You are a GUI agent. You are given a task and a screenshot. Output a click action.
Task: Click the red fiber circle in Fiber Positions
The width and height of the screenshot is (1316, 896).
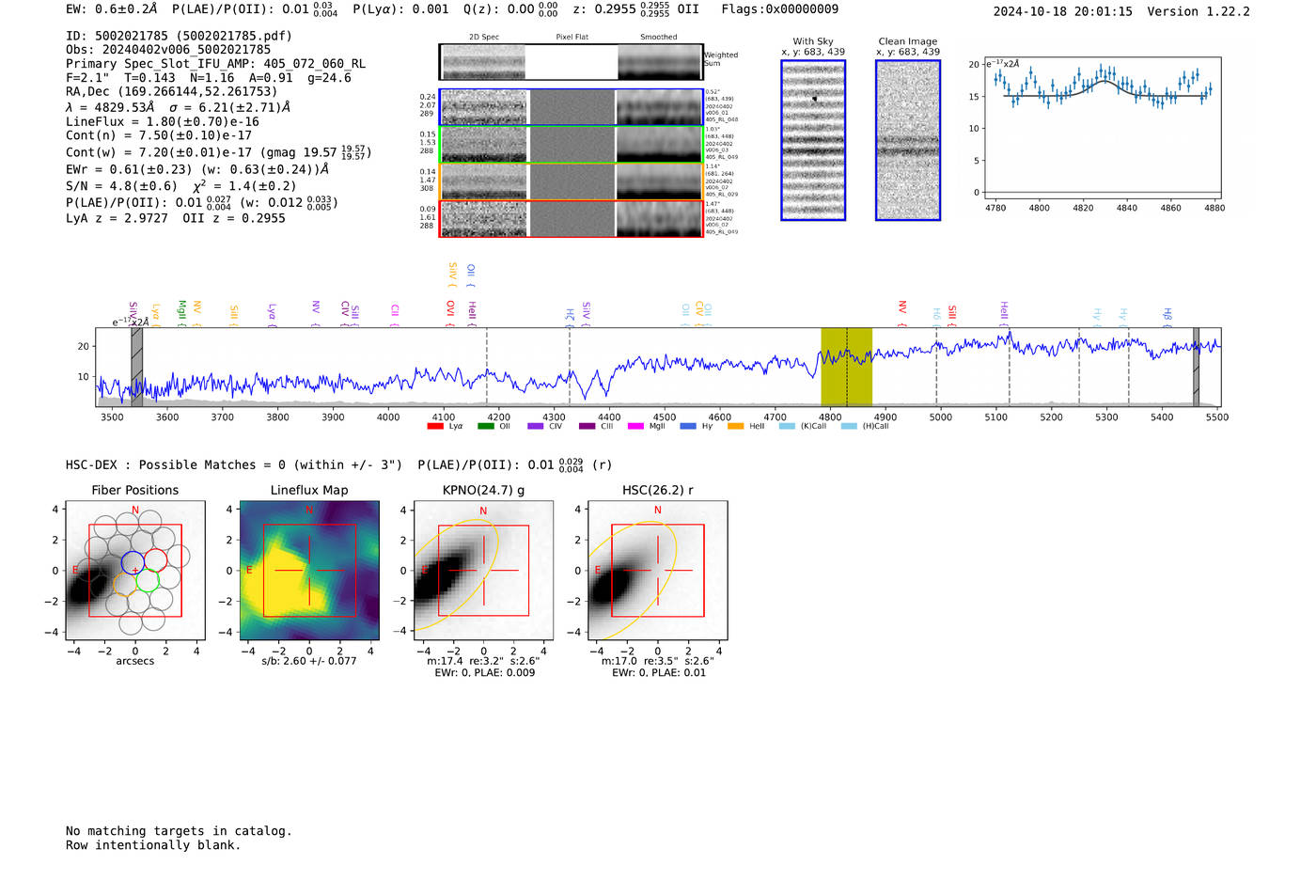(x=155, y=560)
